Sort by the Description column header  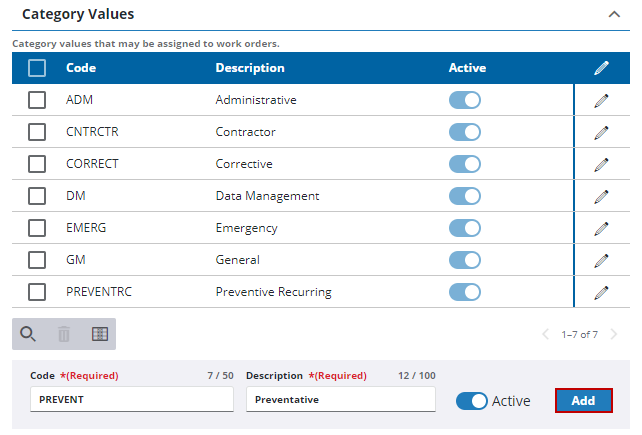tap(250, 68)
